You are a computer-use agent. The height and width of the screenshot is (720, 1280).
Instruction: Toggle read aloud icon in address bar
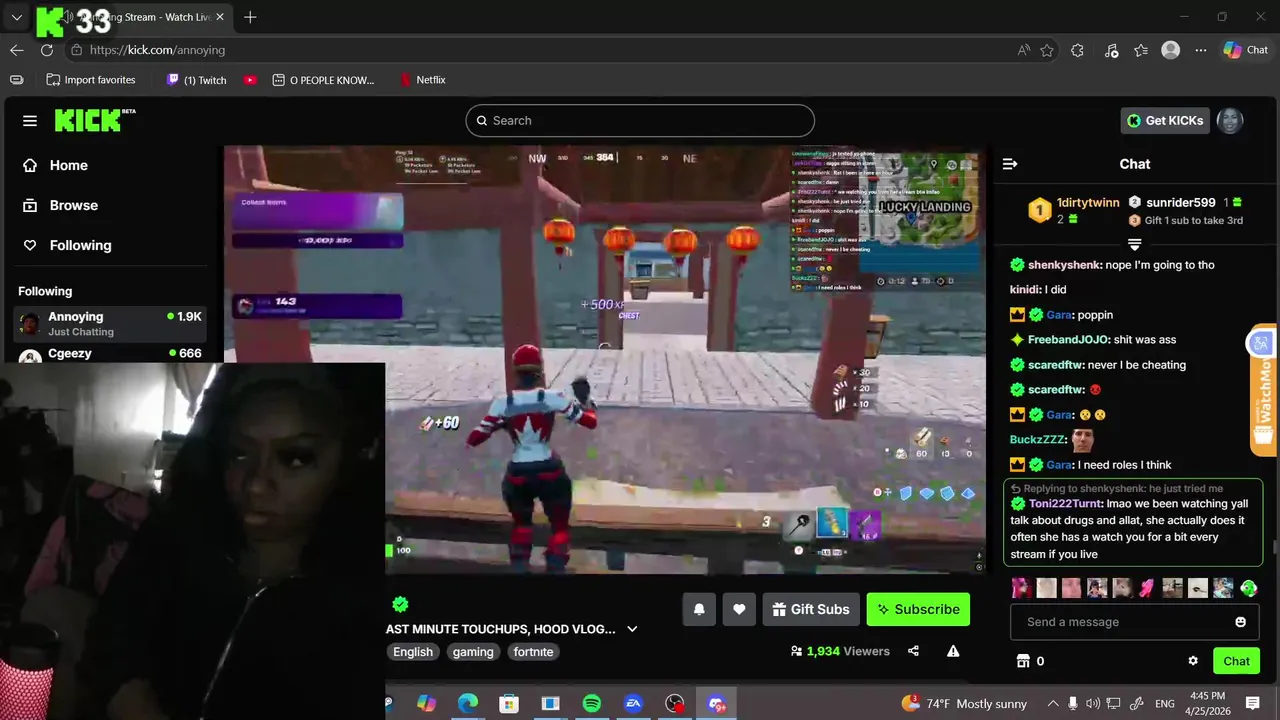pyautogui.click(x=1023, y=50)
